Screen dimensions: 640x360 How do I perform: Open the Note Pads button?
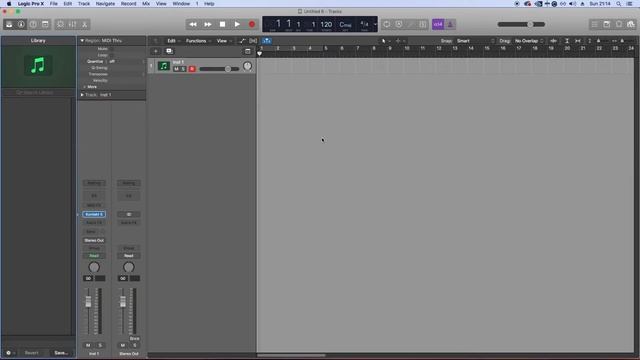[x=607, y=24]
